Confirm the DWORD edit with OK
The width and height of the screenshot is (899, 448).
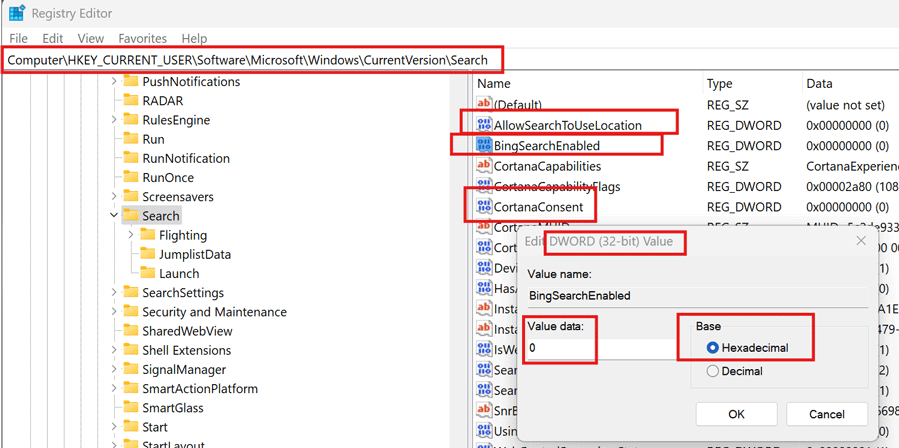click(737, 414)
